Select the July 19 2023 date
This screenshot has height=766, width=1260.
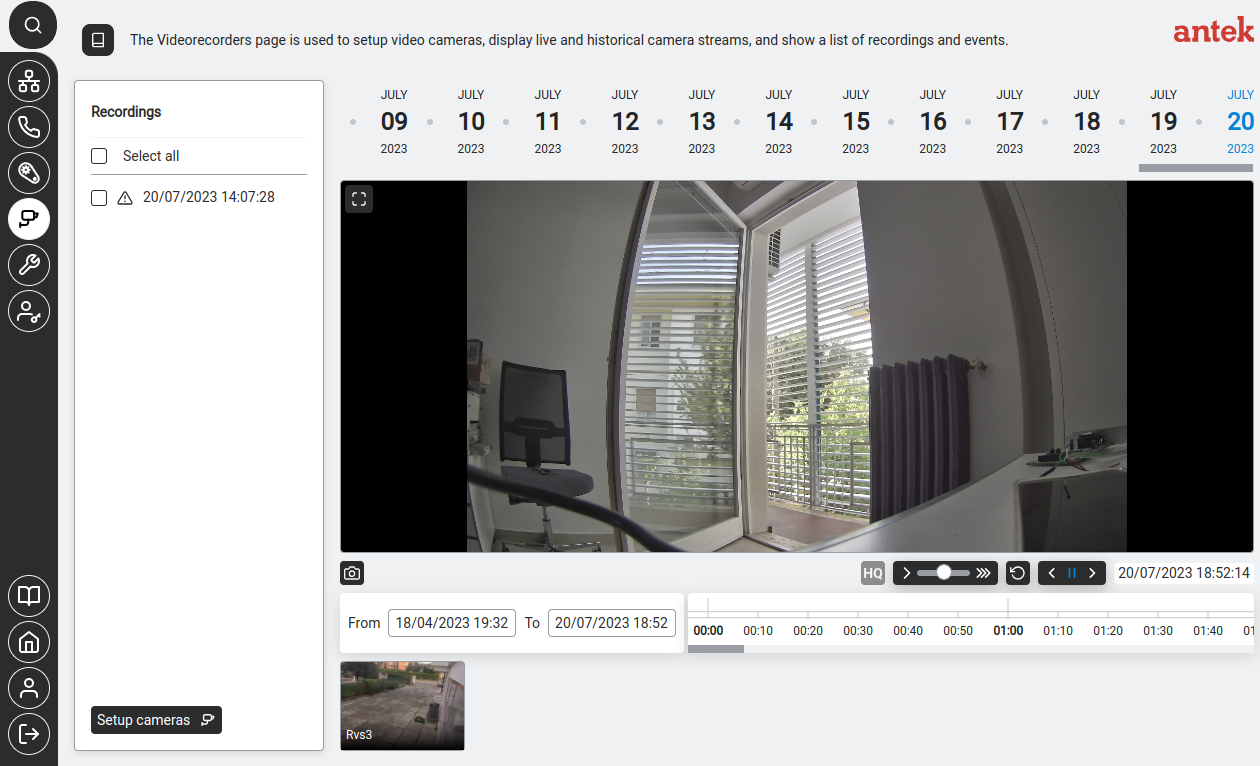point(1164,122)
